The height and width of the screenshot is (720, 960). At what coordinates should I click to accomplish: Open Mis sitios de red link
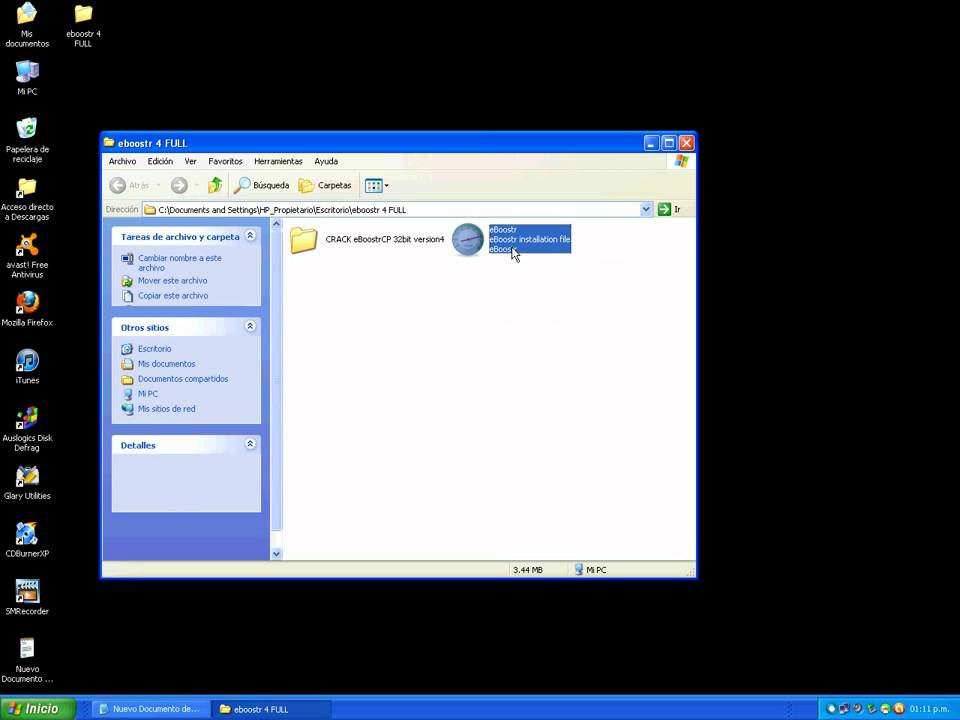[x=167, y=408]
